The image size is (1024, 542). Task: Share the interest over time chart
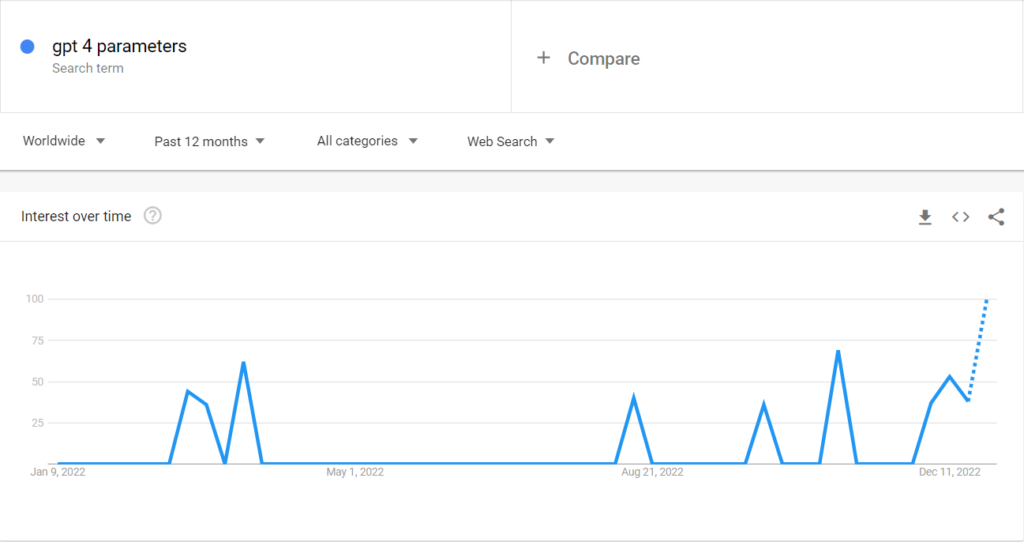click(x=996, y=217)
